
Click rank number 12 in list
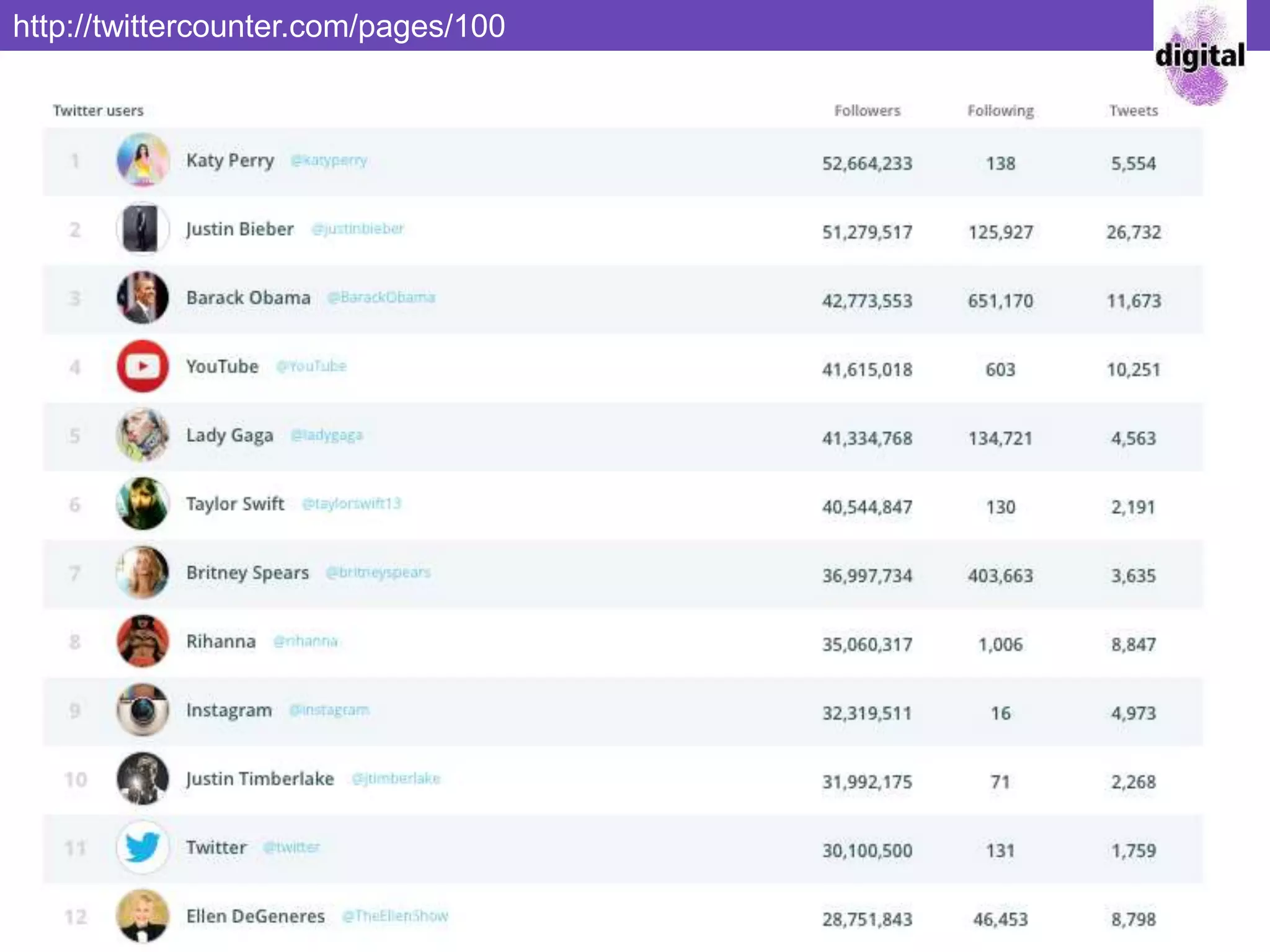click(76, 917)
